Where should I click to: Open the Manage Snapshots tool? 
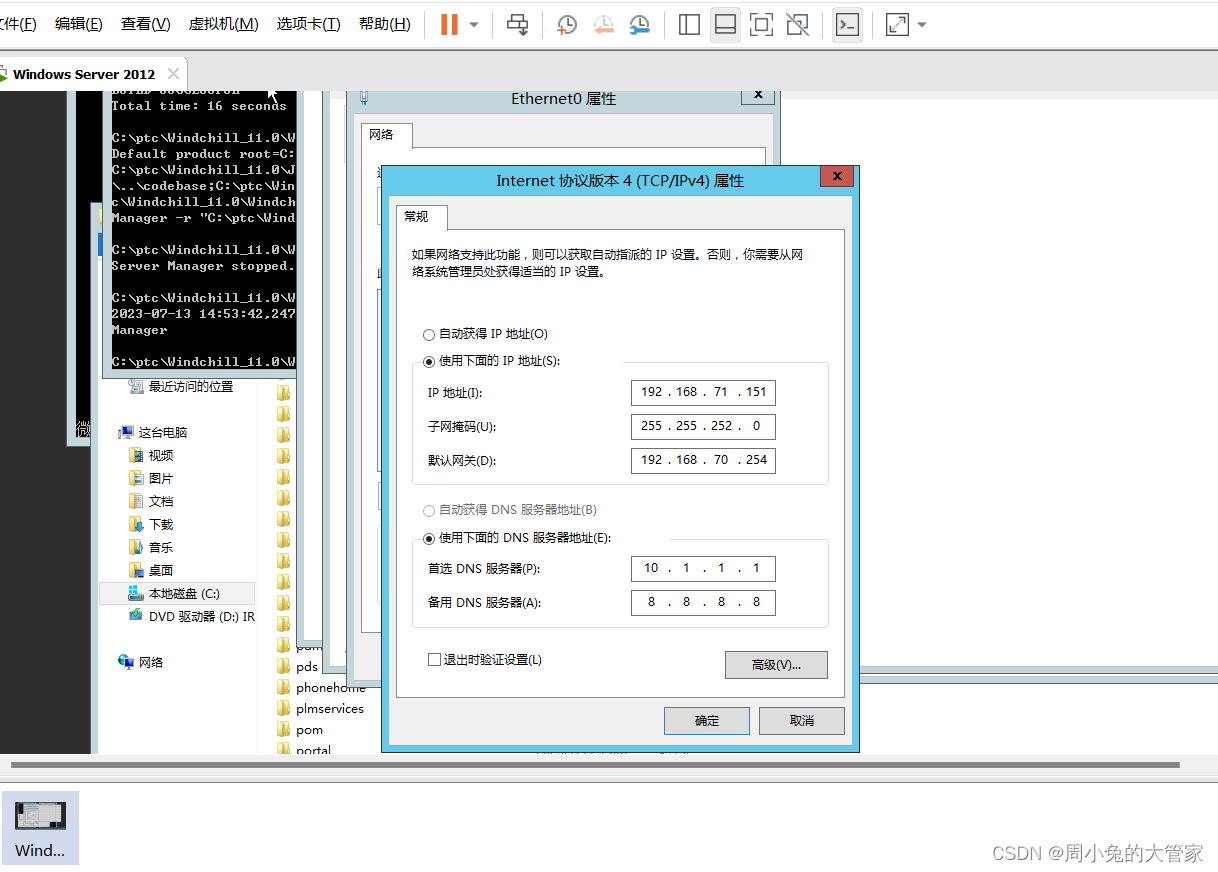(x=640, y=24)
